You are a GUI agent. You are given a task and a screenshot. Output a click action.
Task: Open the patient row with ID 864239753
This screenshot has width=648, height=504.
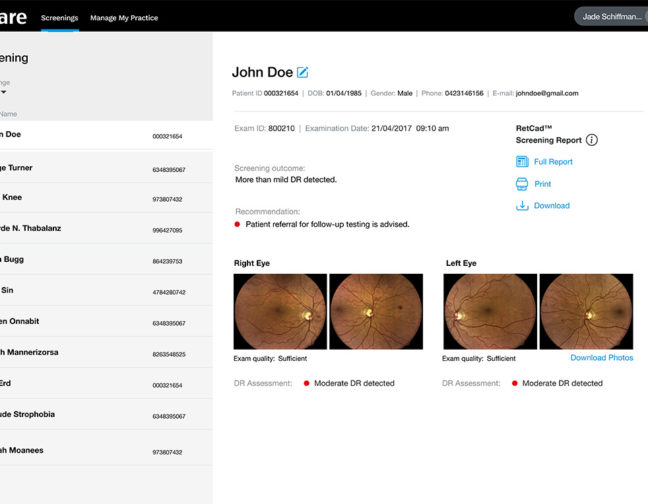coord(106,260)
